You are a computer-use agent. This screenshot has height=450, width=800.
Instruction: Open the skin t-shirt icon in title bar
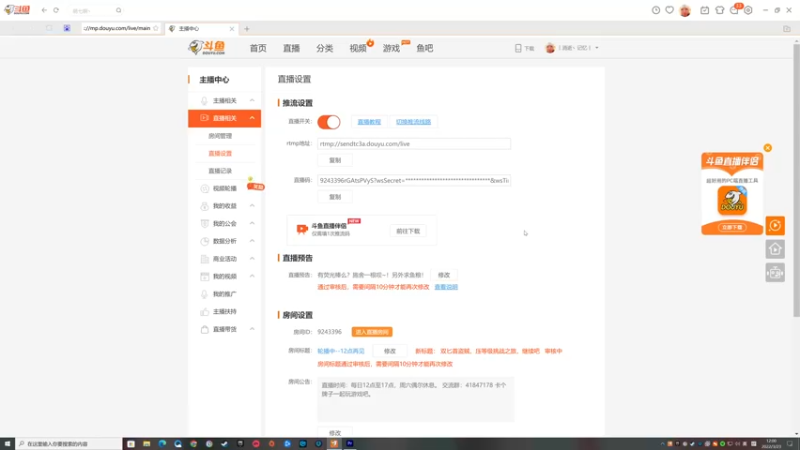point(719,10)
